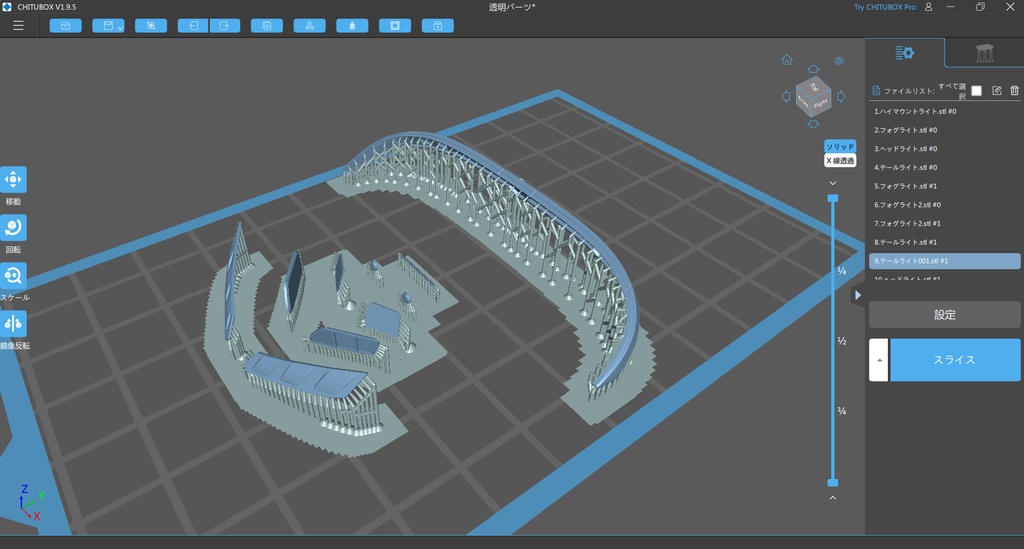Click the save project toolbar icon
1024x549 pixels.
click(108, 25)
